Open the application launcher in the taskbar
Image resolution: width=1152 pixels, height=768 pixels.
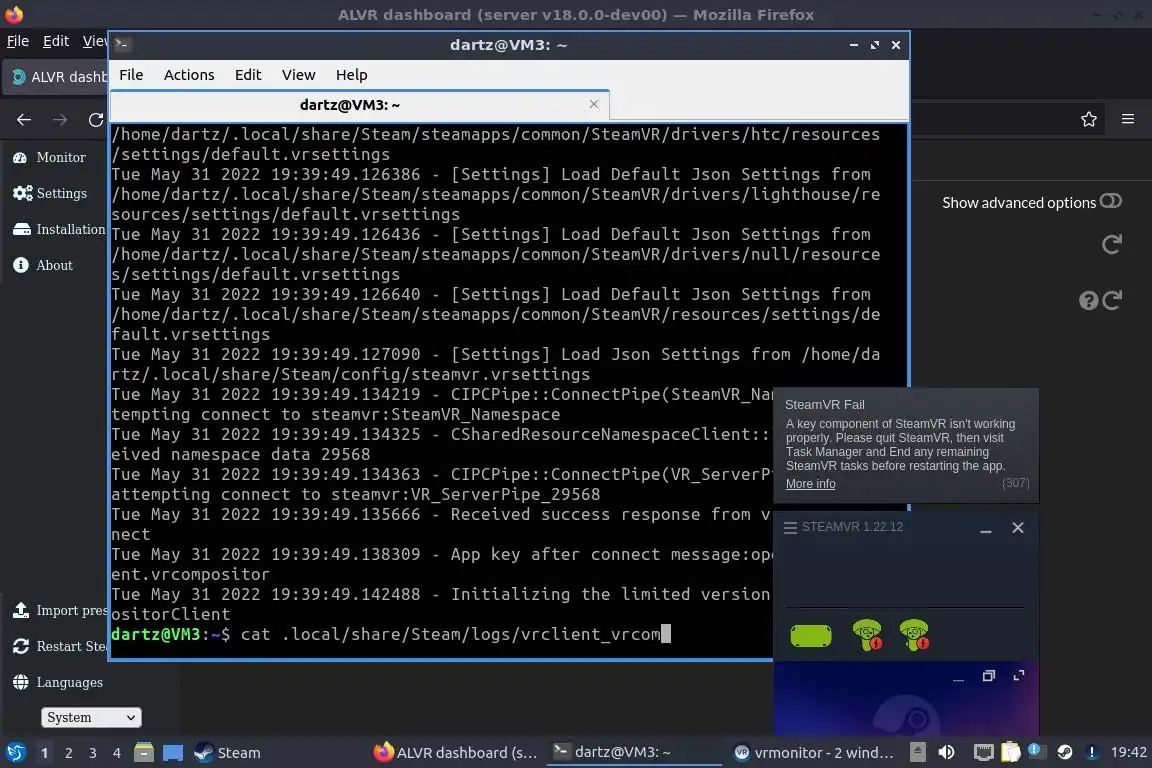click(x=15, y=753)
